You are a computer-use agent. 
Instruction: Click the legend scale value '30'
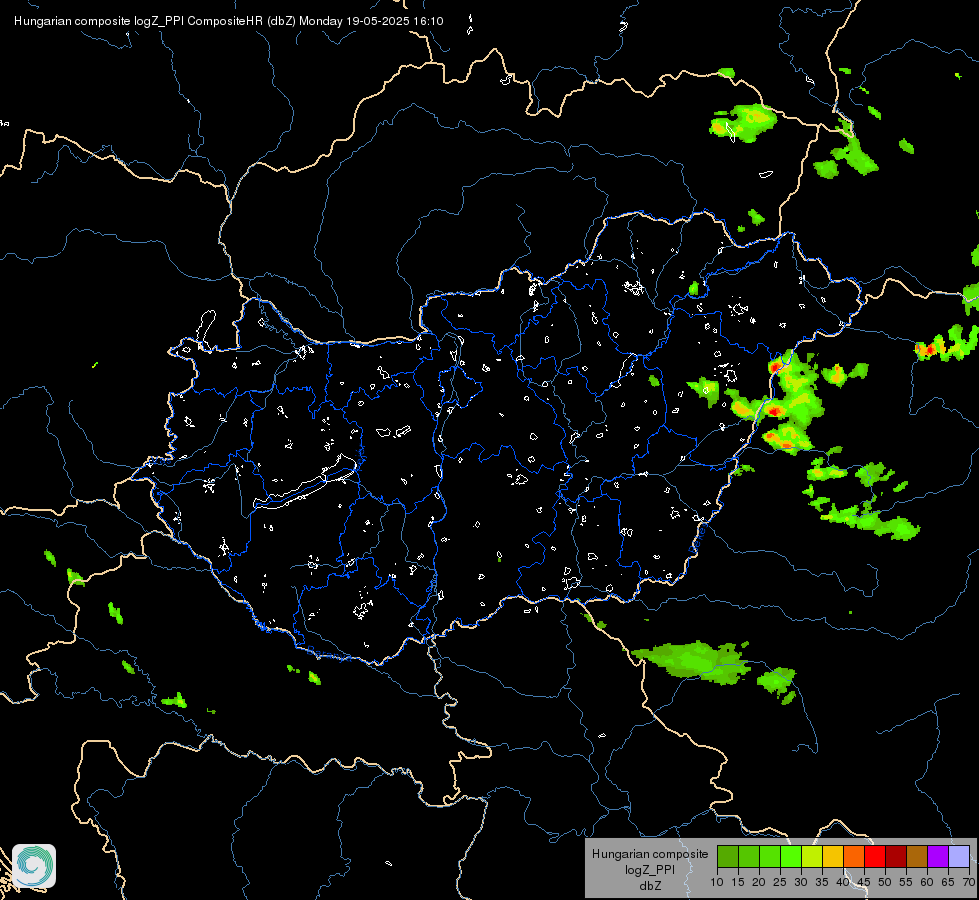801,882
